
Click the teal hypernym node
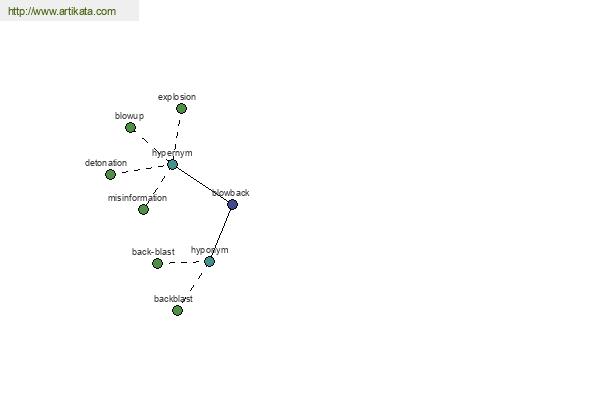(x=173, y=165)
